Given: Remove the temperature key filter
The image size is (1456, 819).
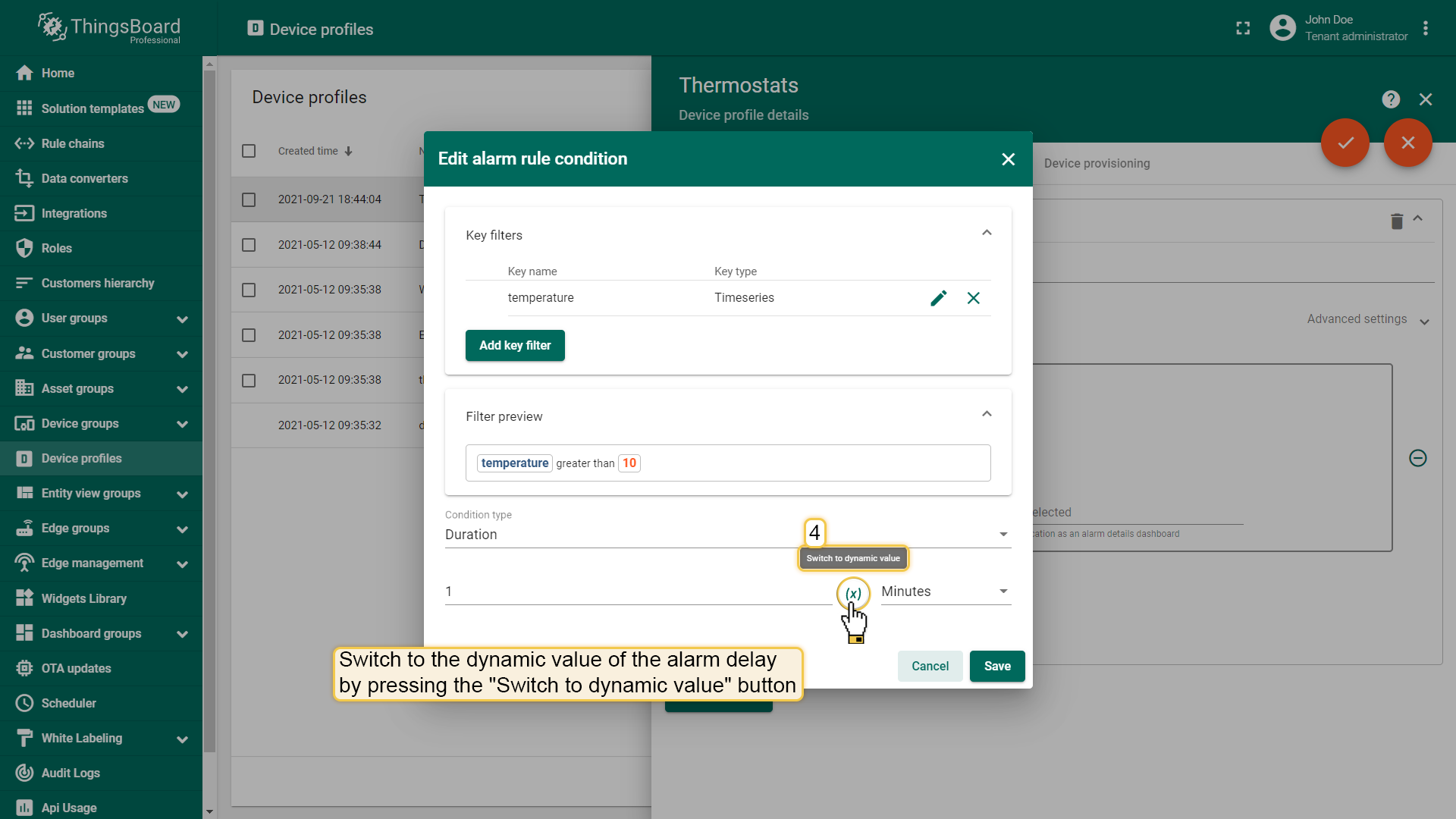Looking at the screenshot, I should click(974, 298).
